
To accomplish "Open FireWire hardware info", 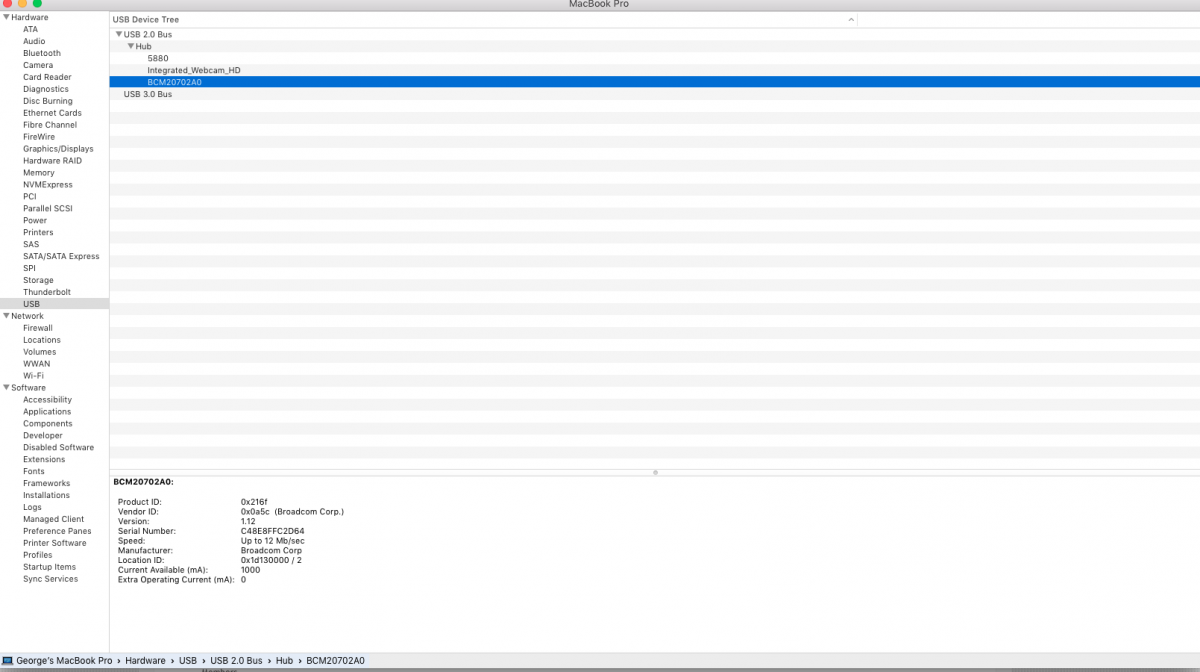I will pyautogui.click(x=39, y=137).
